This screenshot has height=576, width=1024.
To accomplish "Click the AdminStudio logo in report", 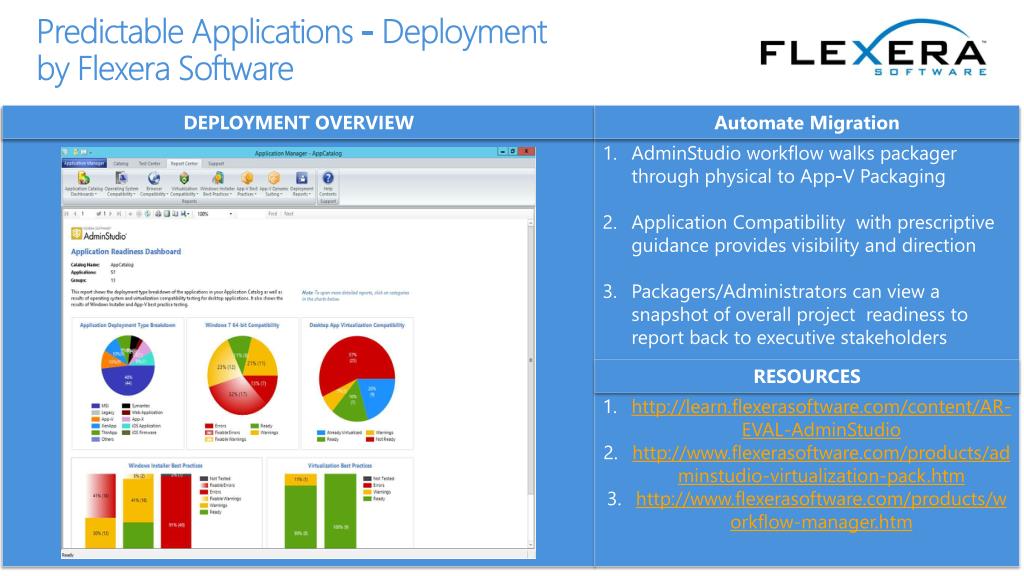I will point(99,234).
